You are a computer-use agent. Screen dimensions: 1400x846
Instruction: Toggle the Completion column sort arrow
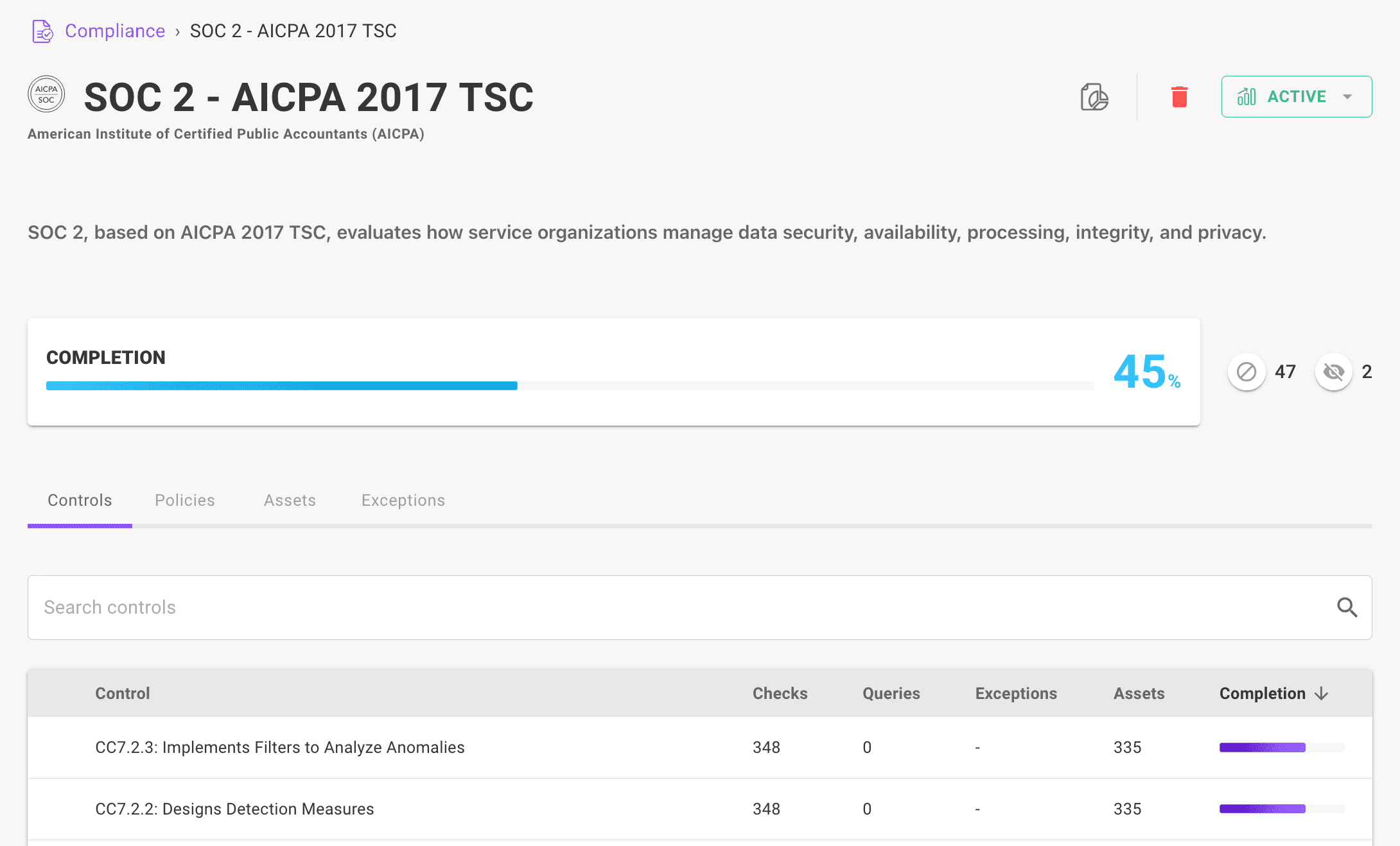[x=1322, y=693]
